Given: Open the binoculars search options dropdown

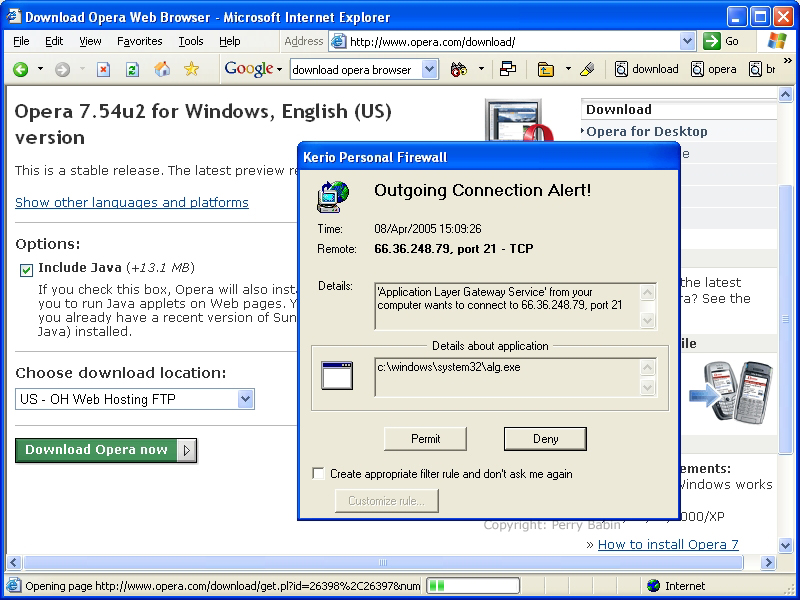Looking at the screenshot, I should point(481,69).
